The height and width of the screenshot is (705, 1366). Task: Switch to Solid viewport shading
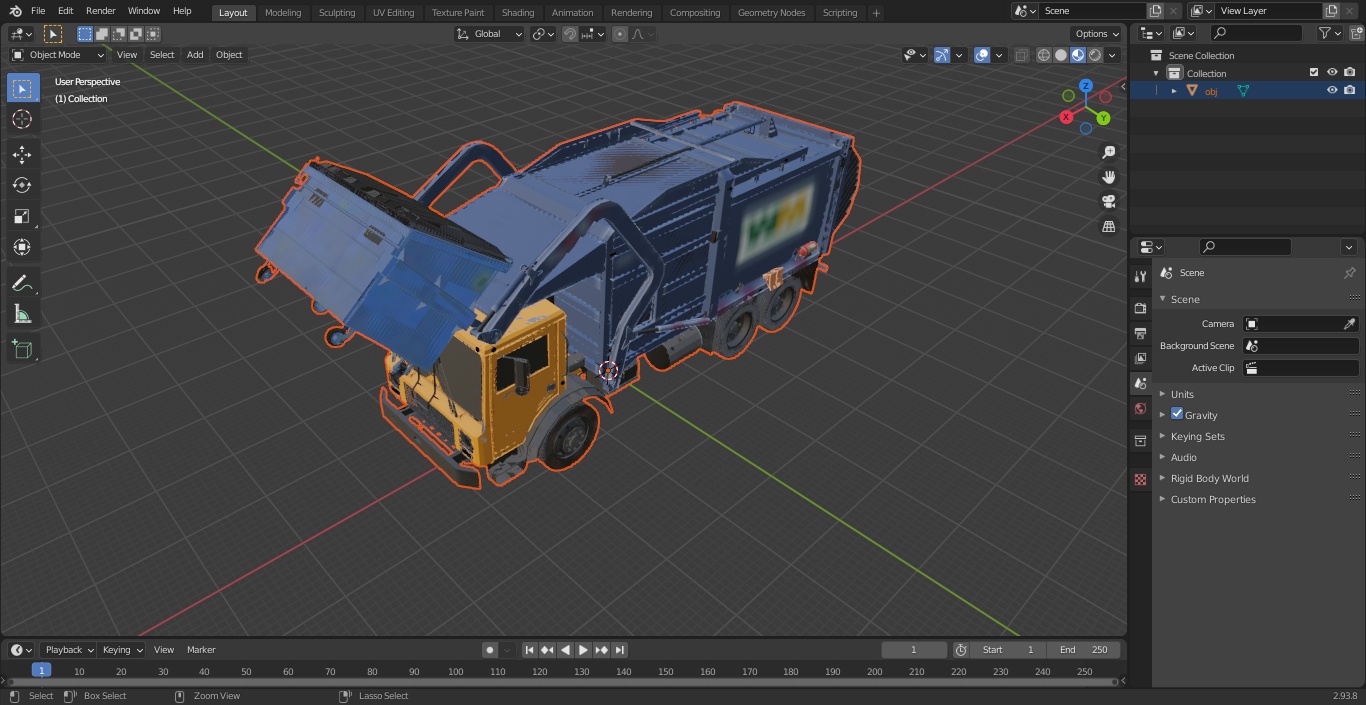pyautogui.click(x=1061, y=55)
